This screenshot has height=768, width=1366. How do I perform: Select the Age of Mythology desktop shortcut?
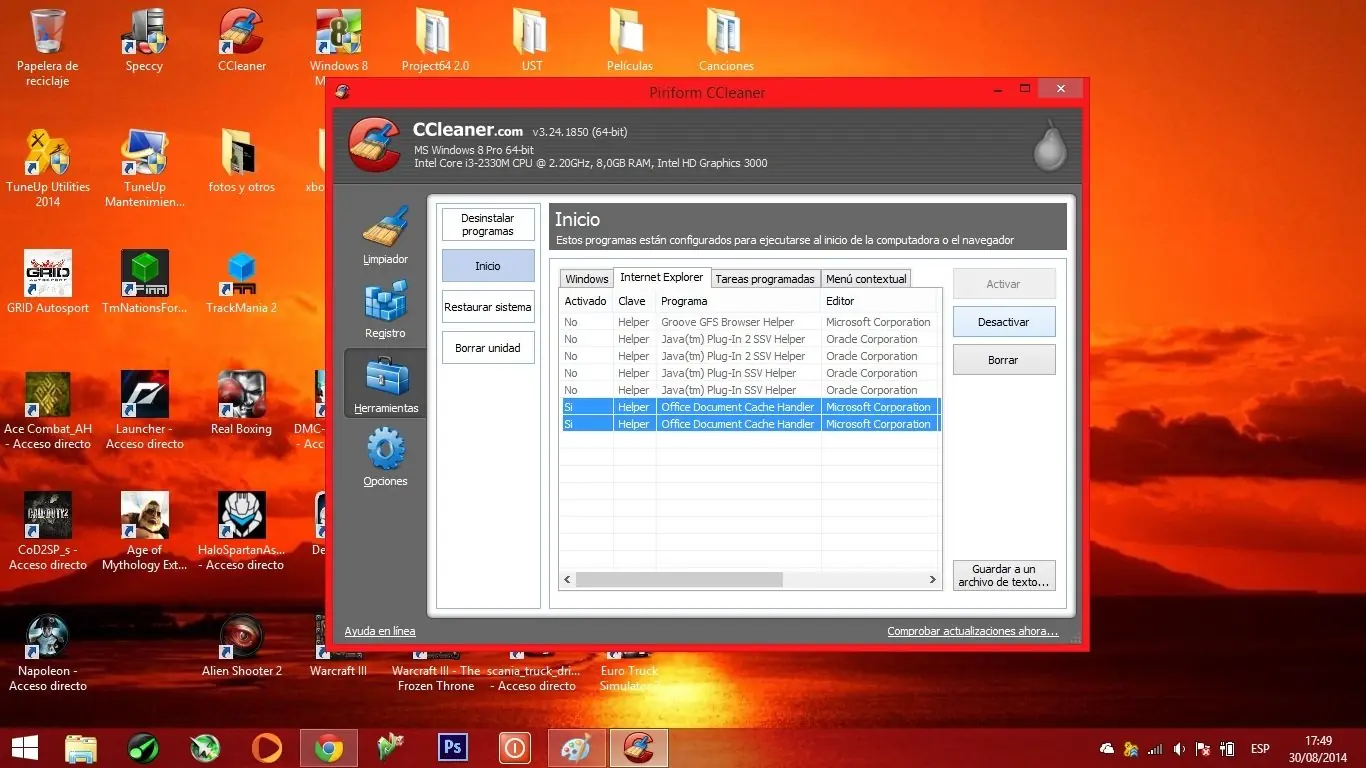click(145, 531)
